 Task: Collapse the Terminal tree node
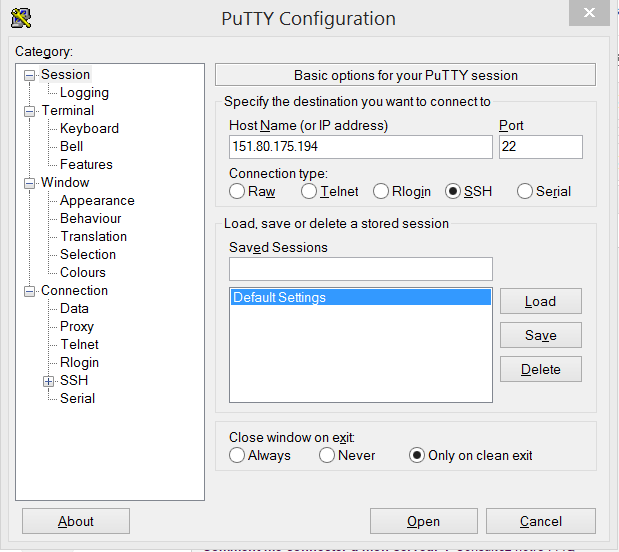click(x=29, y=111)
